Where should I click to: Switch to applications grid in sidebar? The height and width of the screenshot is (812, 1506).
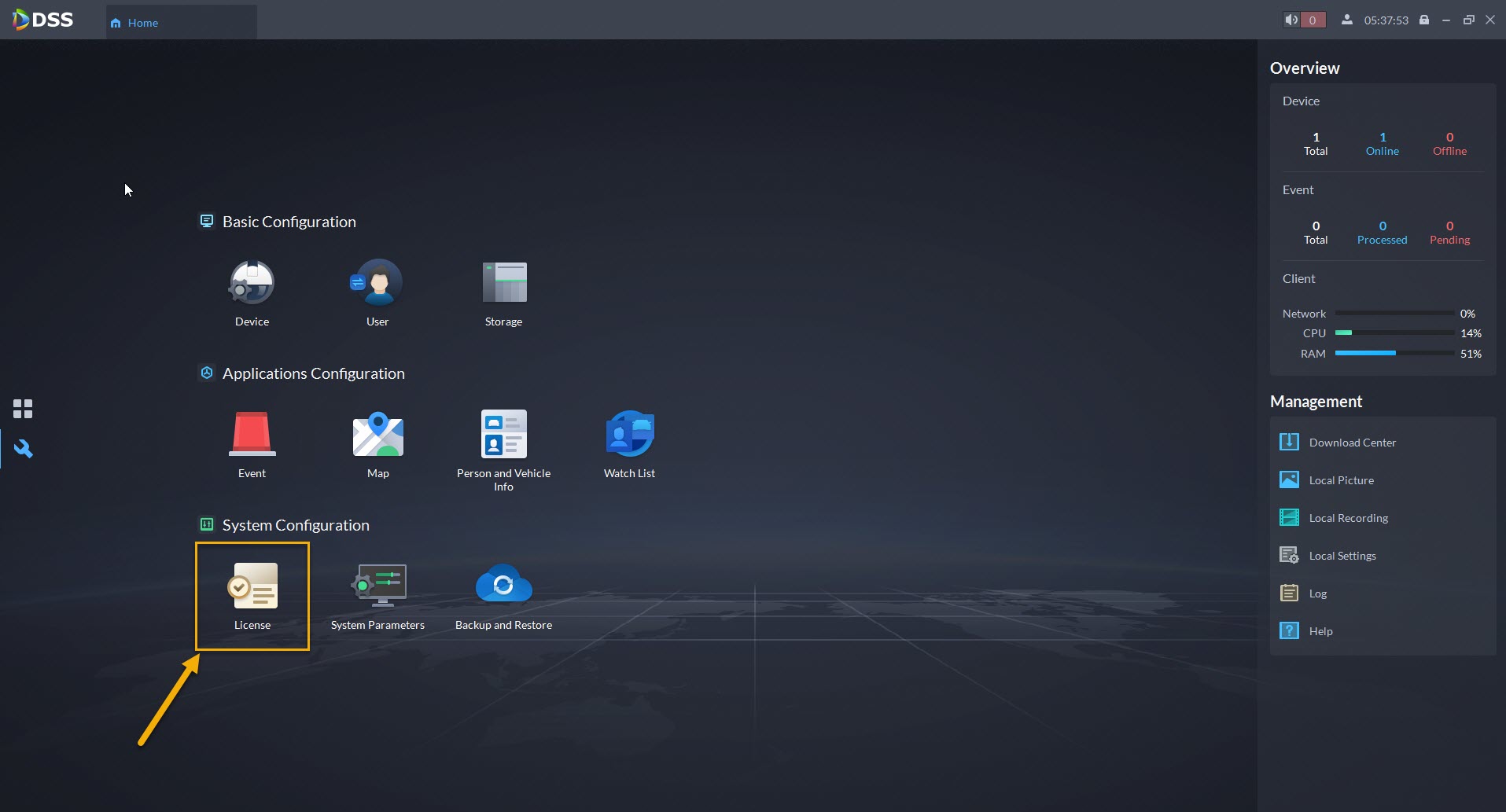point(23,409)
